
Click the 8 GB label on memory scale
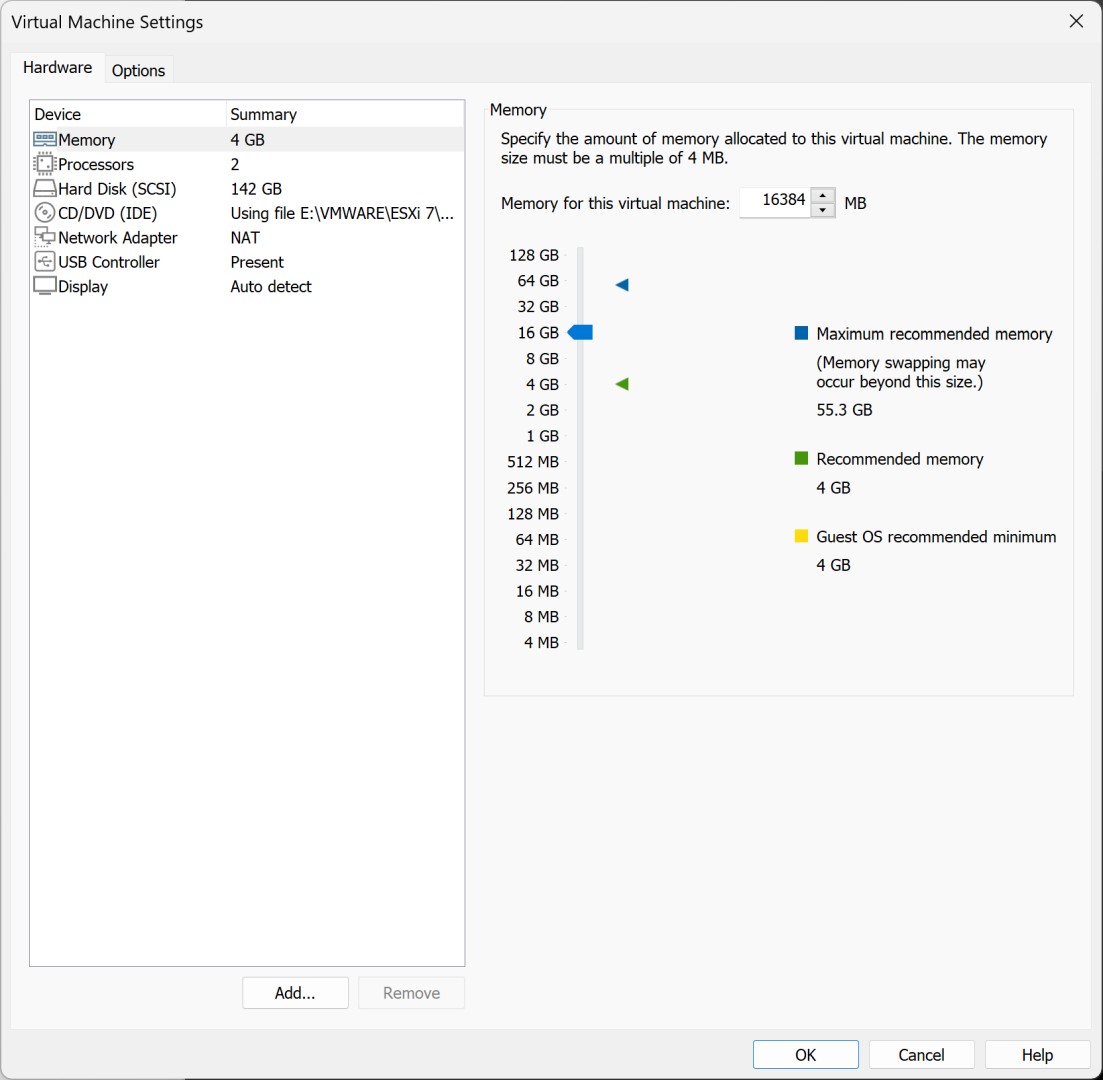(x=542, y=359)
